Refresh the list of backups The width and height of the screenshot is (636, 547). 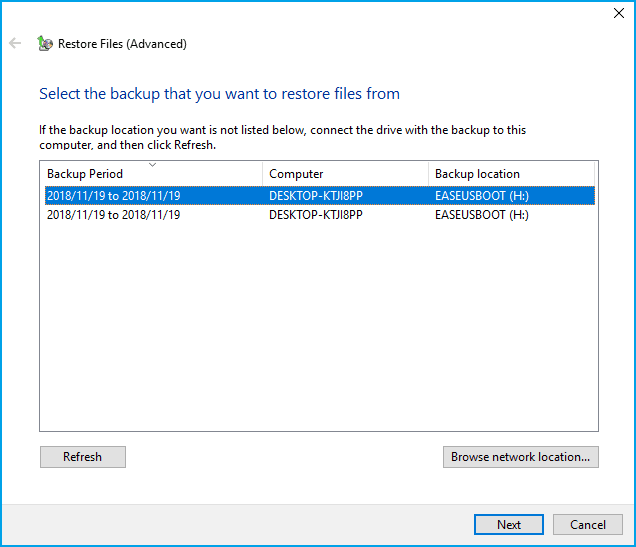(x=83, y=457)
